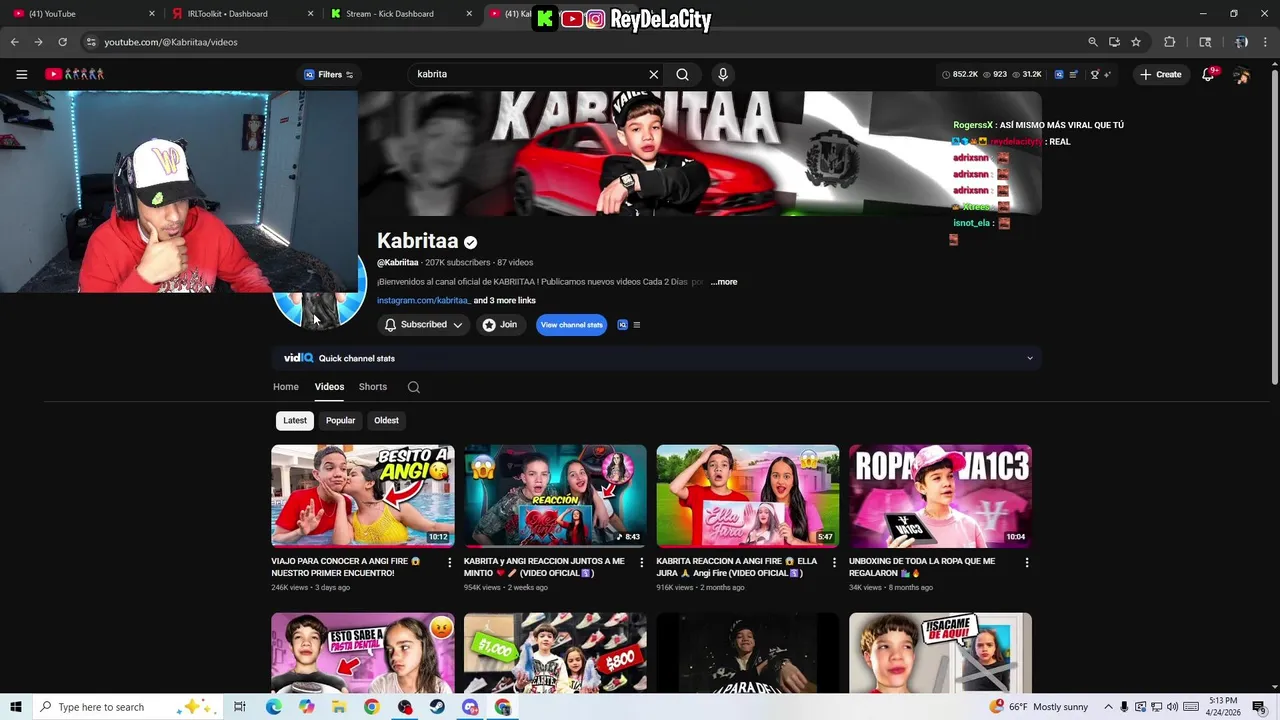Viewport: 1280px width, 720px height.
Task: Sort videos by Oldest
Action: click(x=386, y=421)
